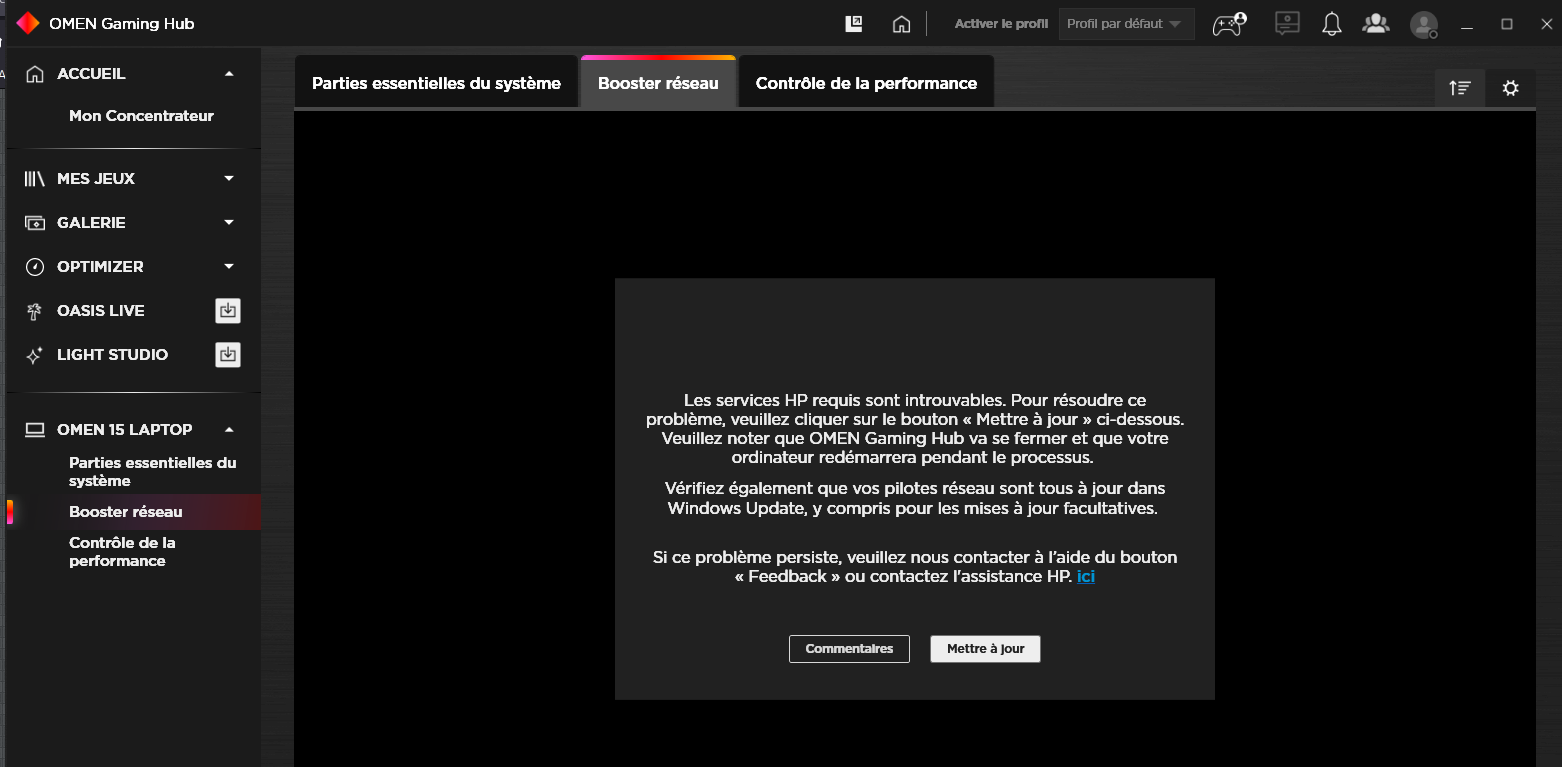
Task: Open Mes Jeux section
Action: 96,178
